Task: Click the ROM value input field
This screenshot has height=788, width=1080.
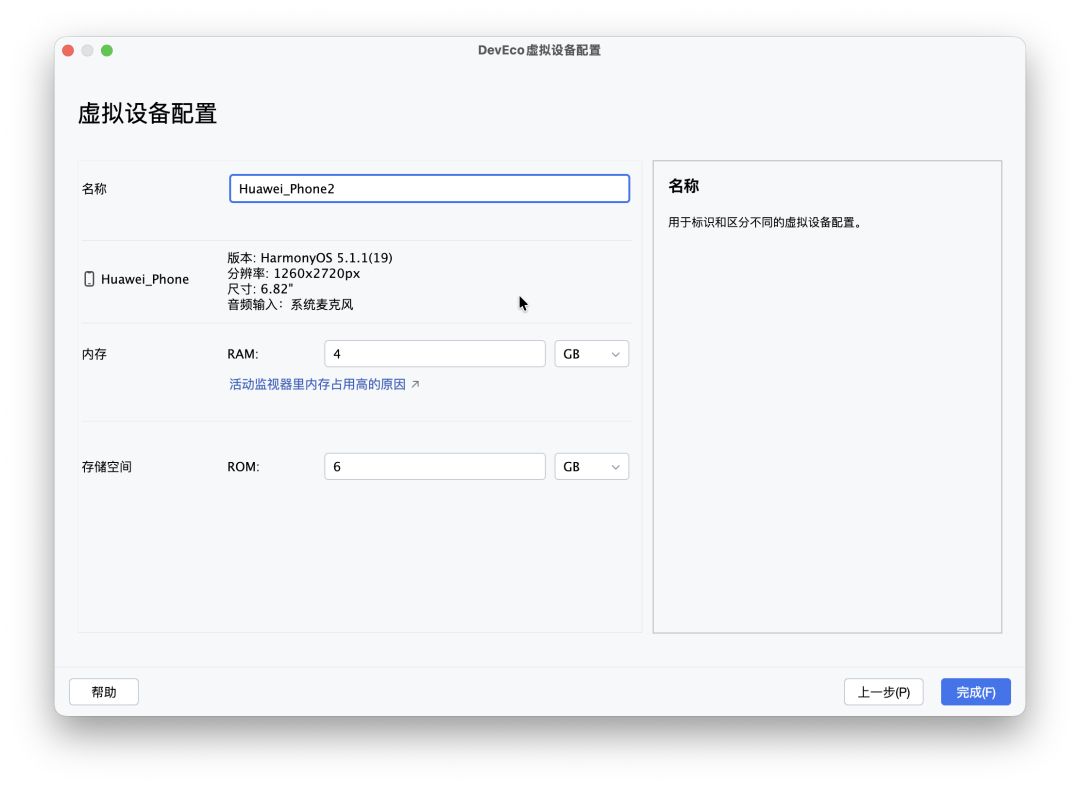Action: pyautogui.click(x=435, y=467)
